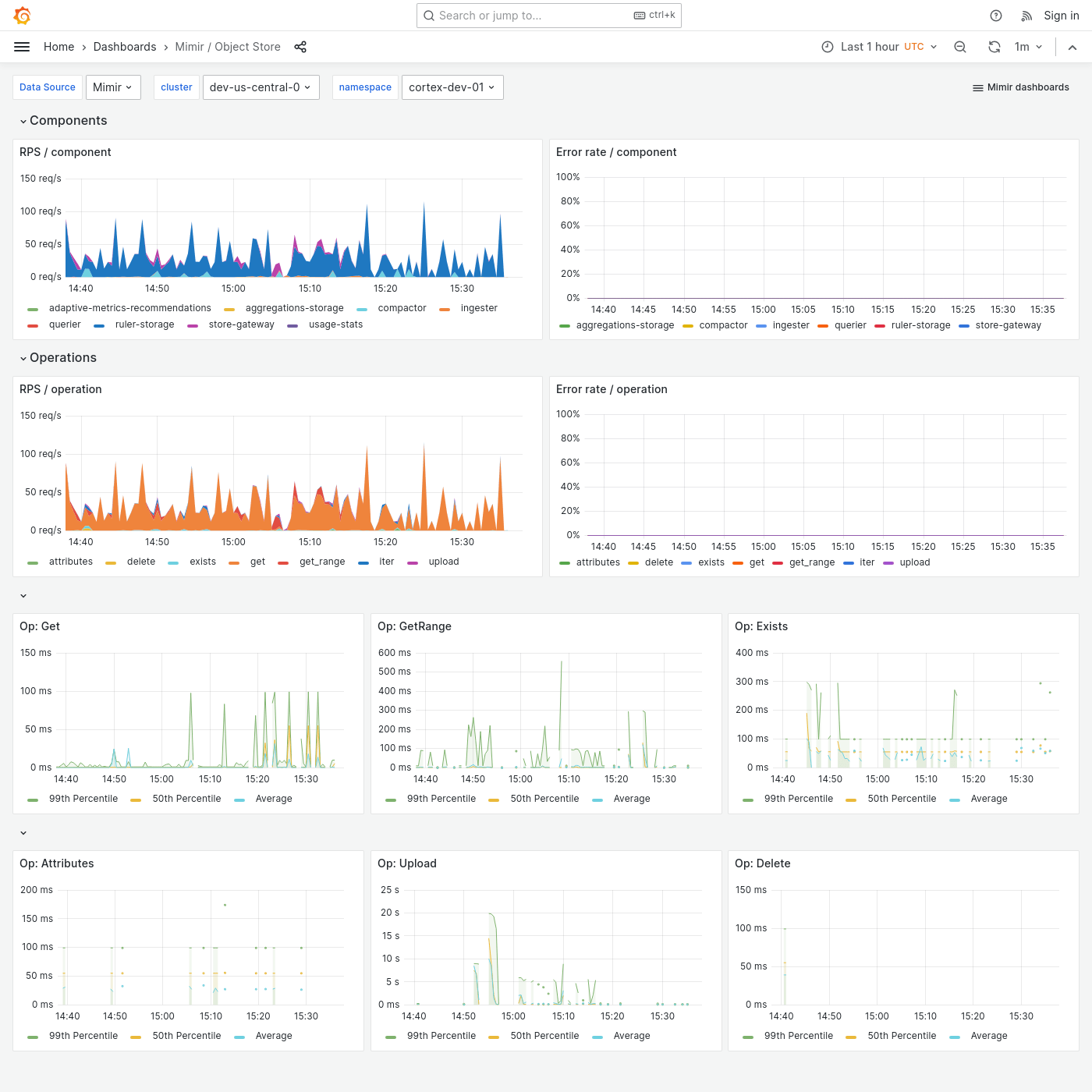
Task: Toggle the ingester series in RPS/component legend
Action: [478, 308]
